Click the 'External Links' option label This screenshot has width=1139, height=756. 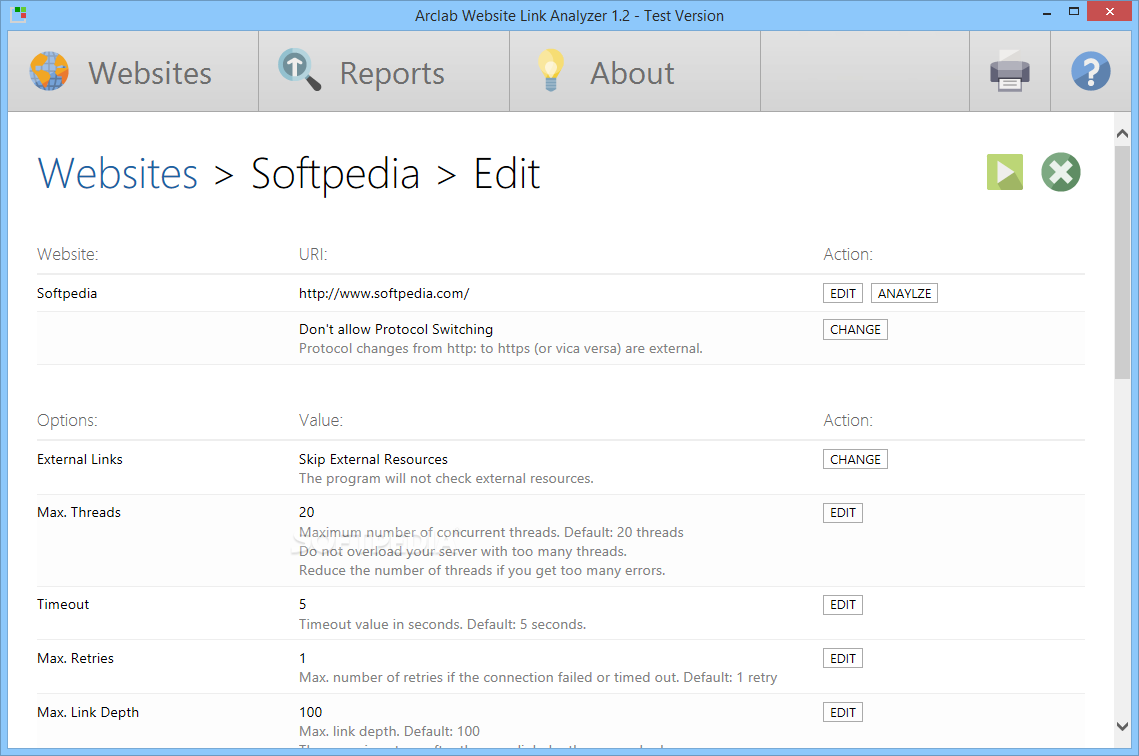[80, 459]
